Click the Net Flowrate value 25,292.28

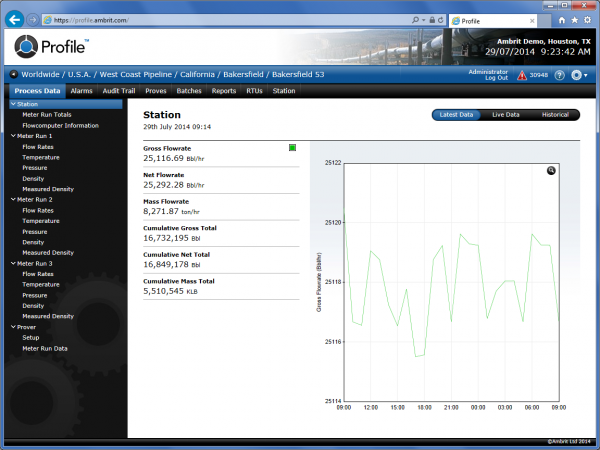coord(163,185)
